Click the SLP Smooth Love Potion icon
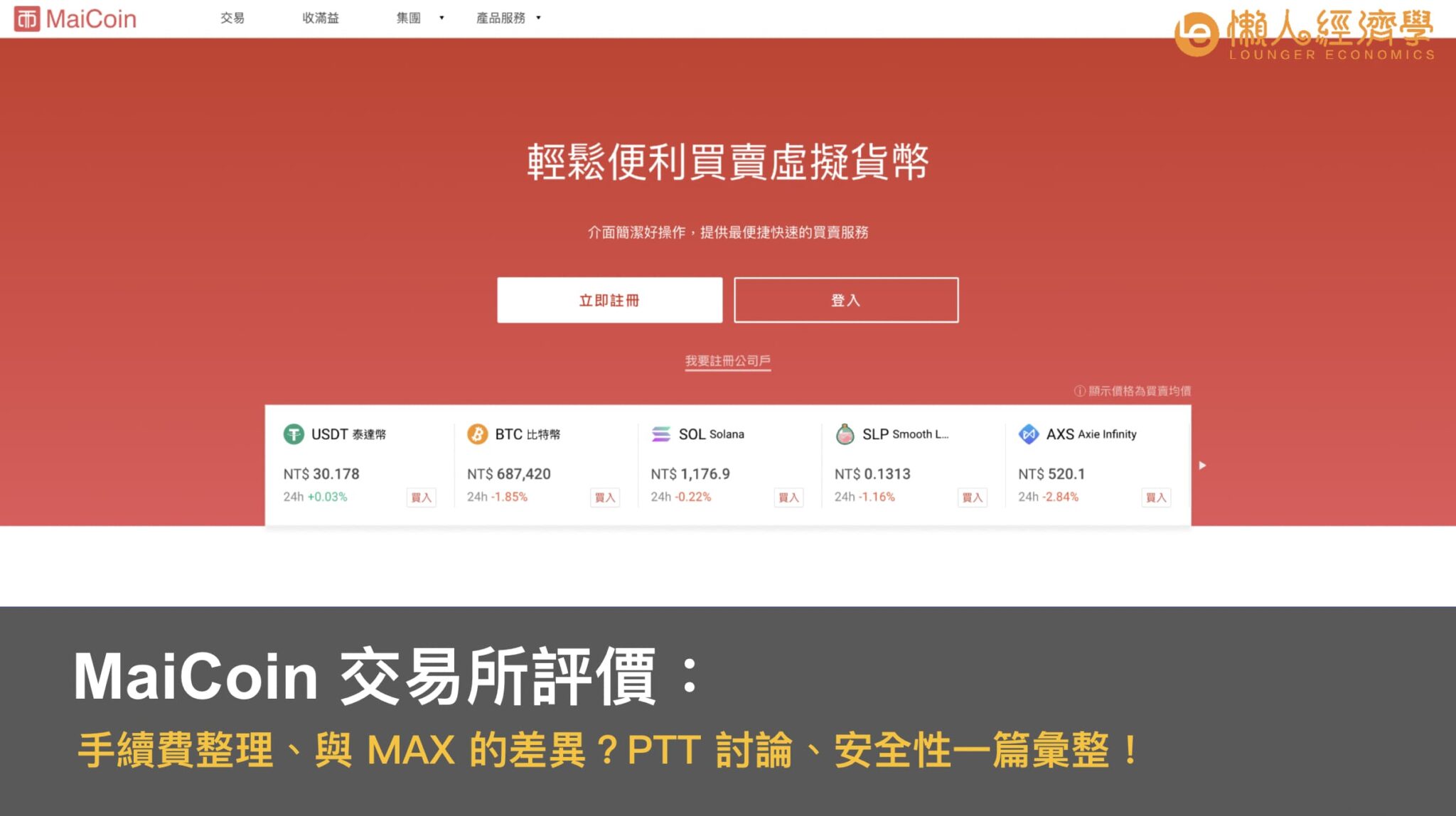Screen dimensions: 1456x816 (845, 434)
